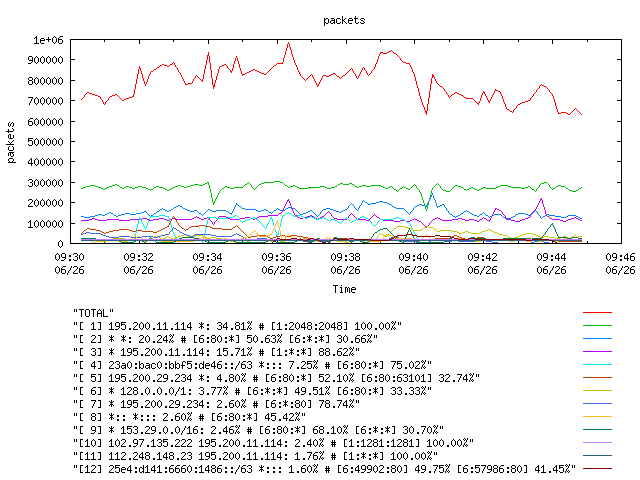The image size is (640, 480).
Task: Click the "09:34" time tick label
Action: click(x=207, y=257)
